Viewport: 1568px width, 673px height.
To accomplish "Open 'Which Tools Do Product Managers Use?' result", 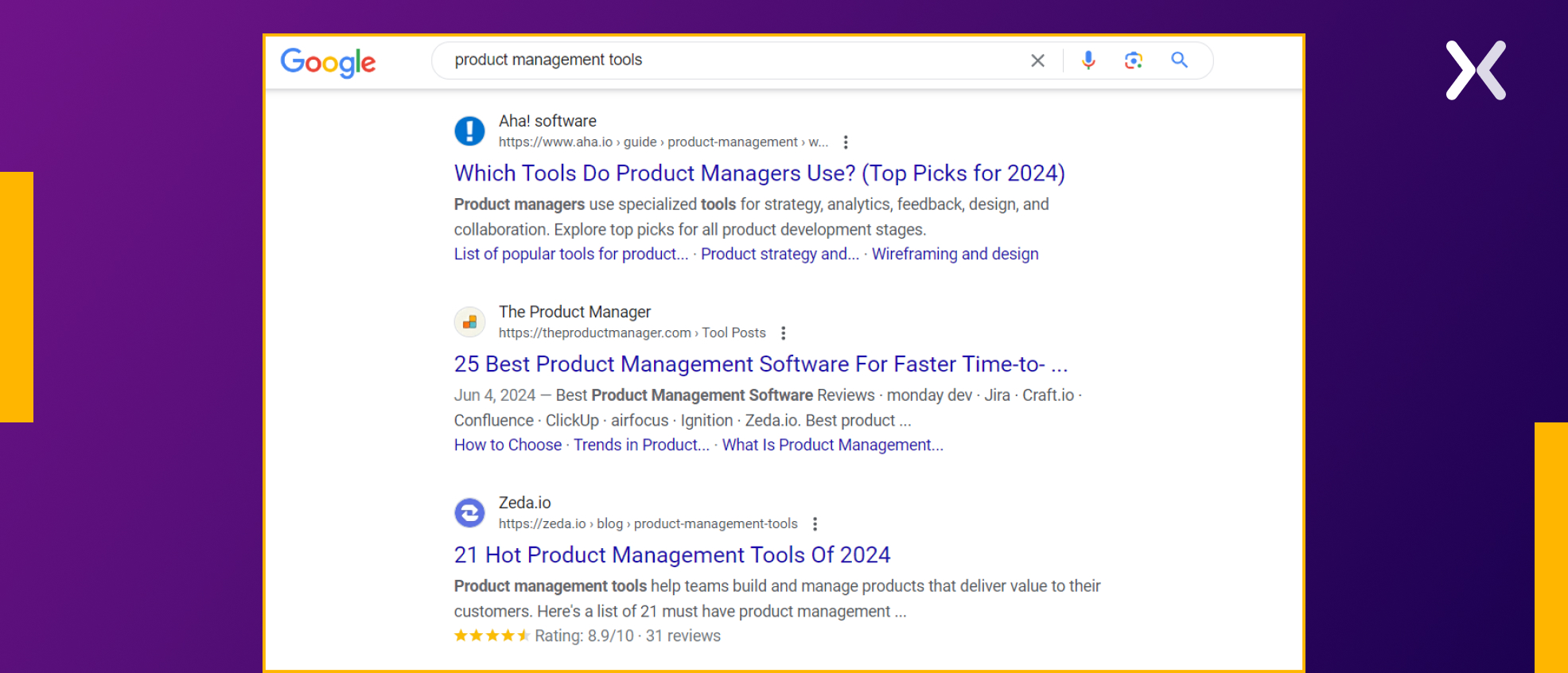I will click(760, 173).
